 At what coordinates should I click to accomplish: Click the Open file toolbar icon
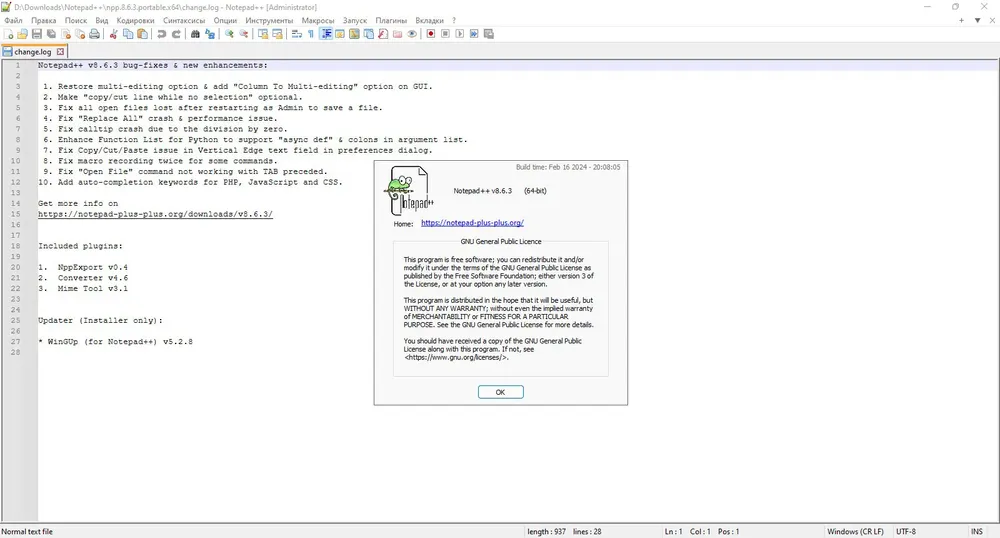[22, 34]
